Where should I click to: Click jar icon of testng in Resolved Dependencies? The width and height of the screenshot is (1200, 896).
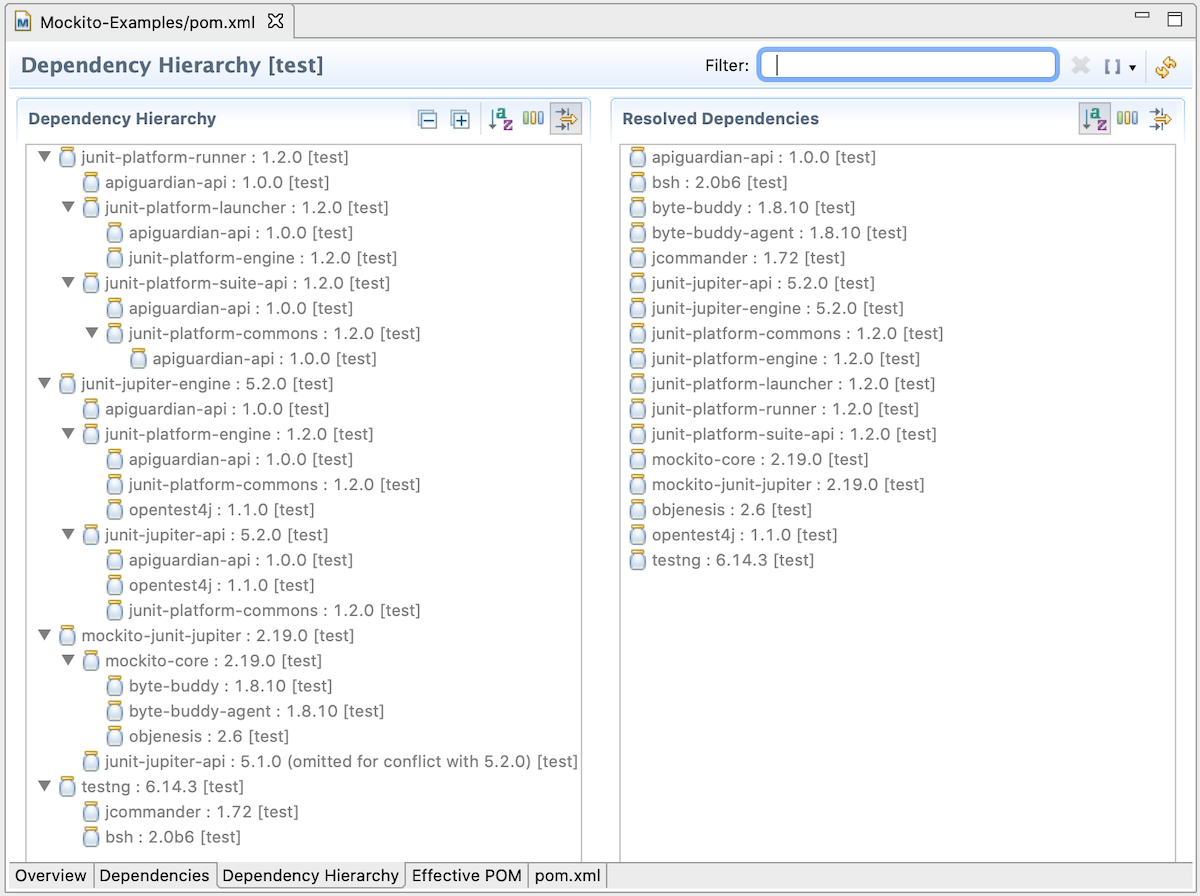(638, 560)
